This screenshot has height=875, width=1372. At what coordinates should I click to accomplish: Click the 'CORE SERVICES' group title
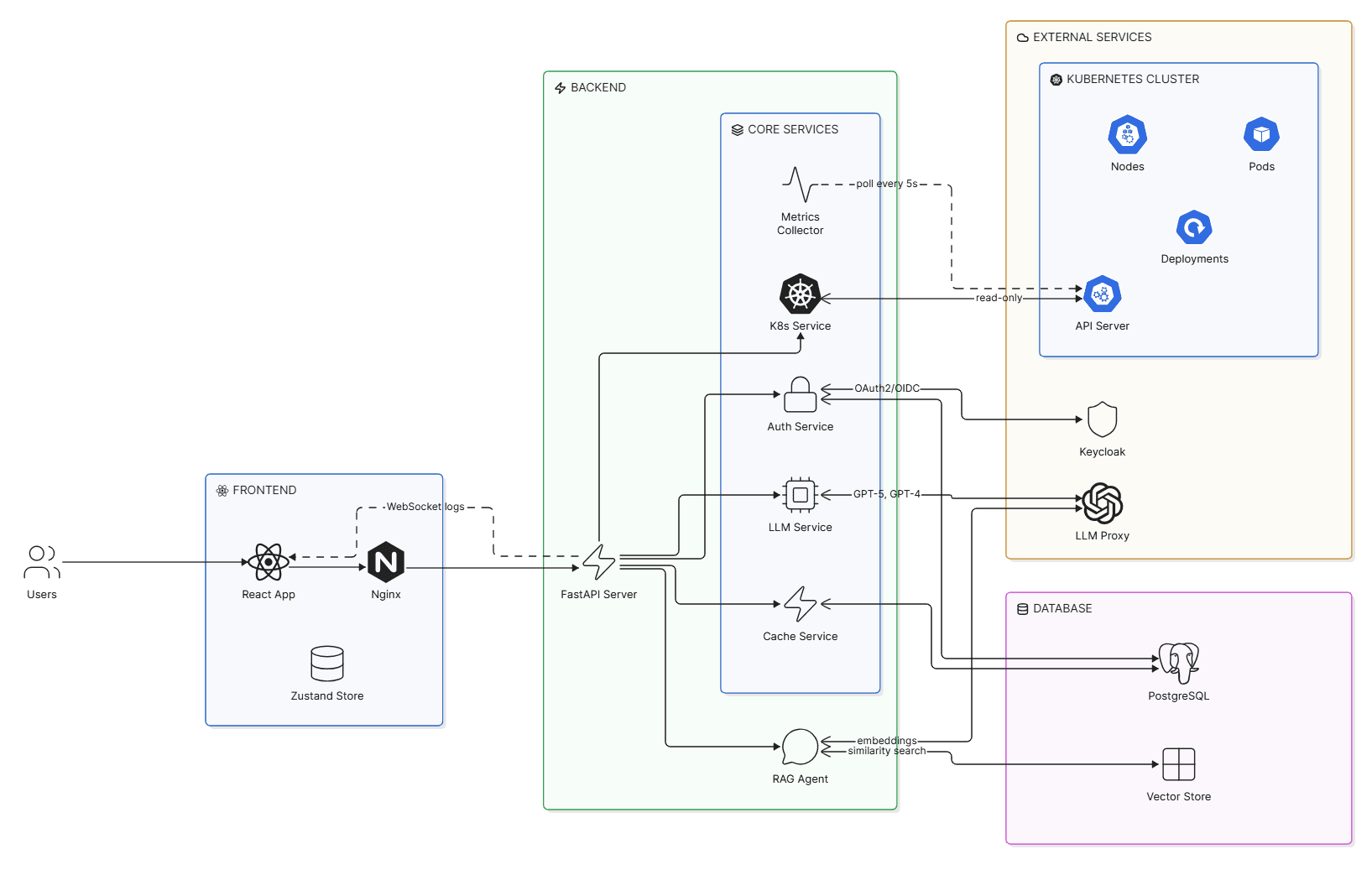[793, 130]
